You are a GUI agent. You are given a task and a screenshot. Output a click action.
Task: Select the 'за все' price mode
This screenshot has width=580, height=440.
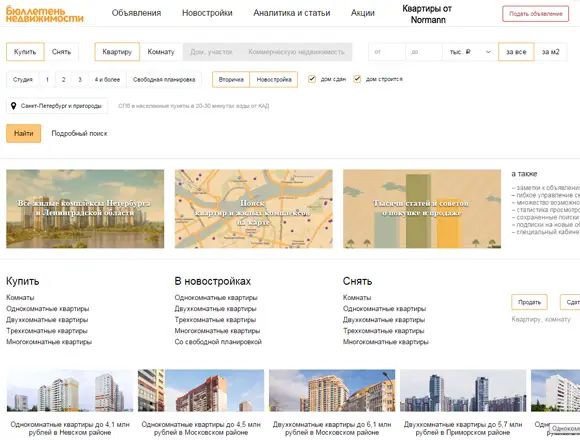(x=516, y=52)
